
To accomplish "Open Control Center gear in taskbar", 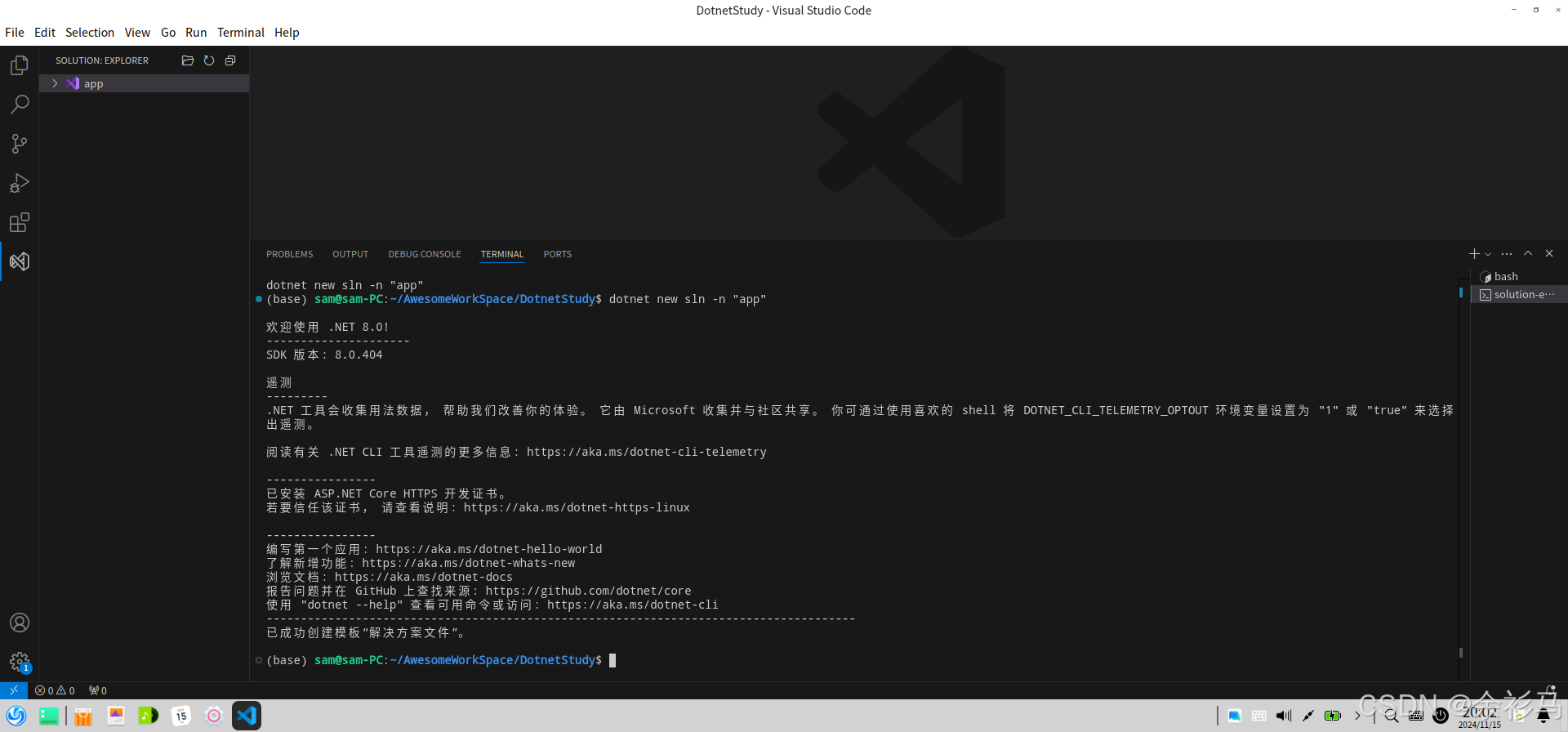I will coord(214,716).
